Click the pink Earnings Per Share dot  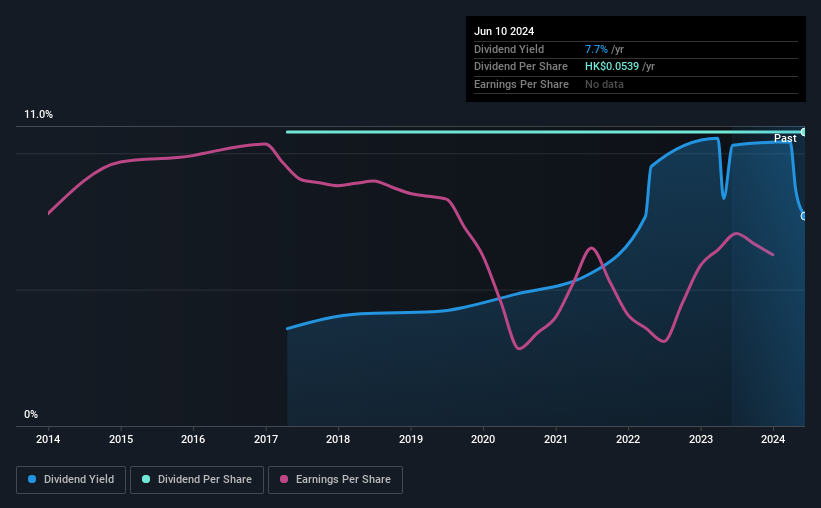[284, 479]
